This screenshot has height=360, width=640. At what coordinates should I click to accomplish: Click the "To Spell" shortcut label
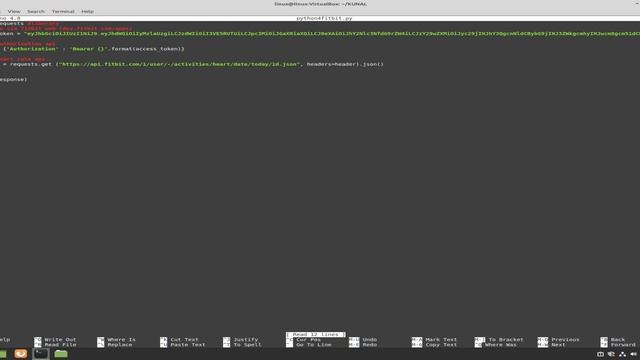[247, 345]
